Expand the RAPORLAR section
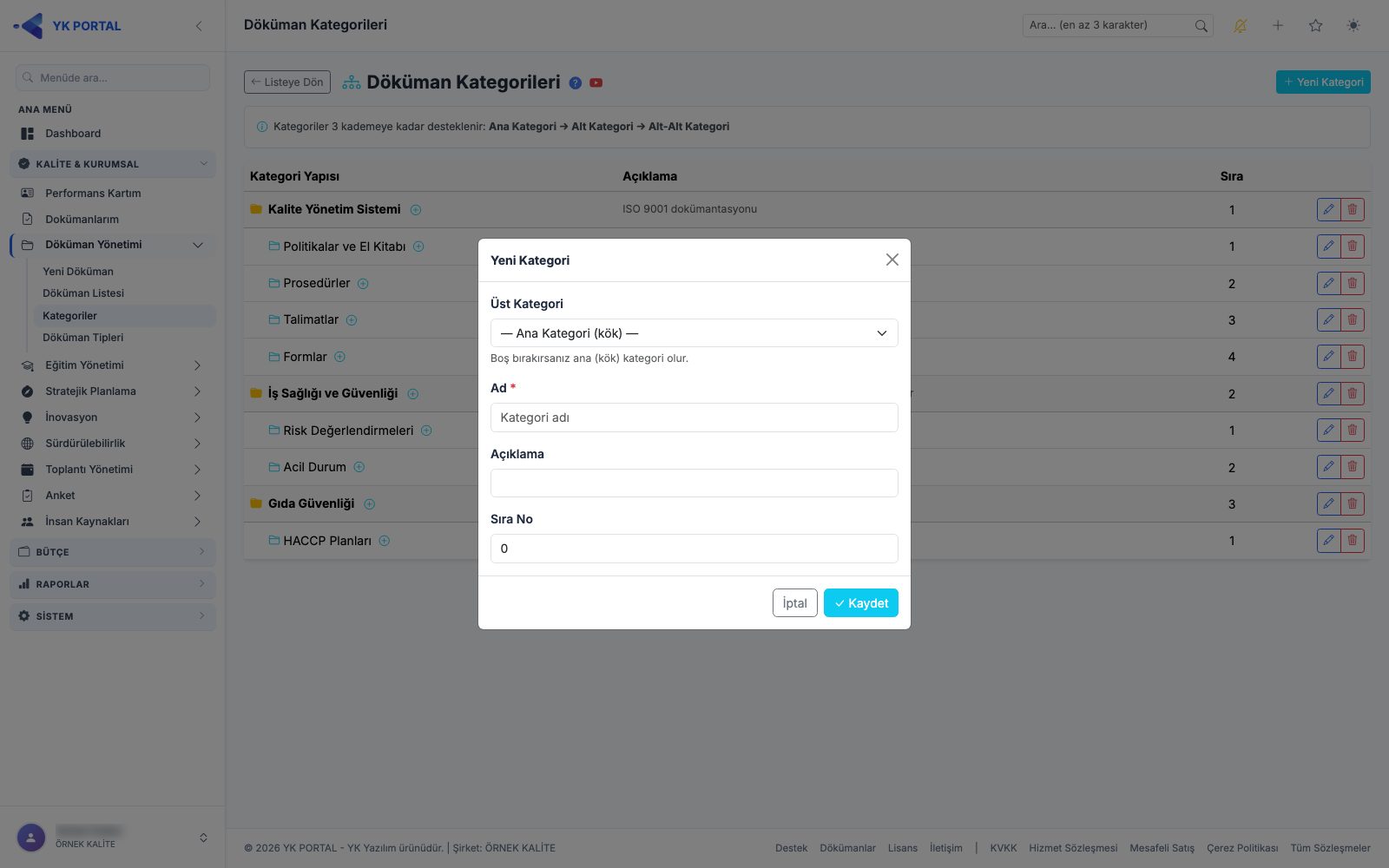This screenshot has width=1389, height=868. pos(113,584)
